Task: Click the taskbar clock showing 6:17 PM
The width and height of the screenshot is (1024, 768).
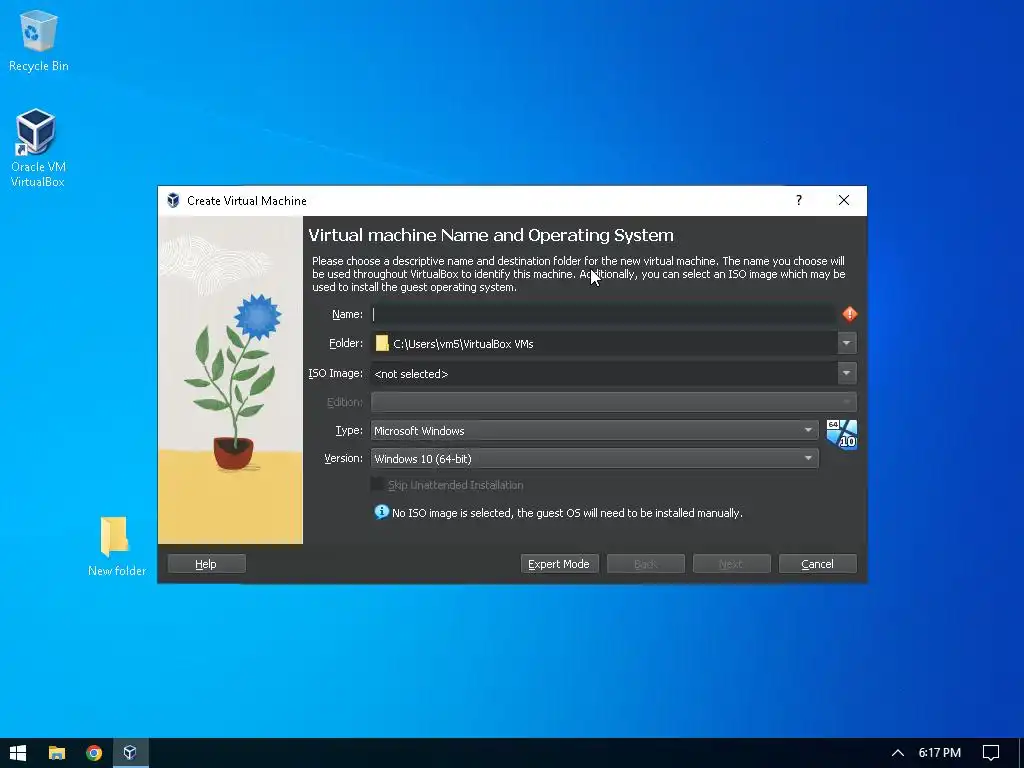Action: [x=940, y=753]
